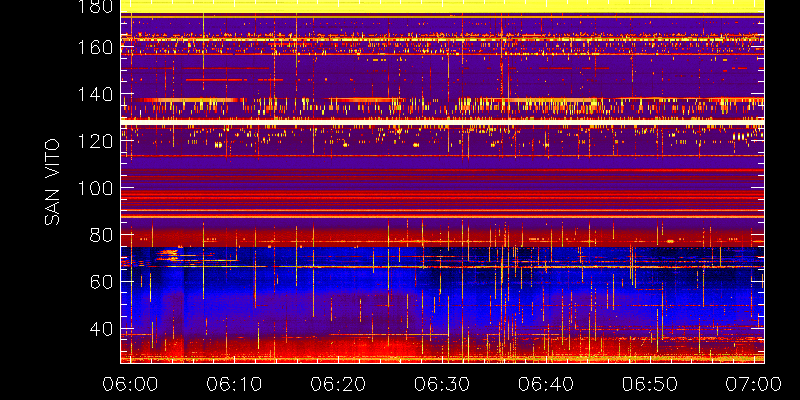Click the 06:30 time axis label
Viewport: 800px width, 400px height.
pos(442,384)
